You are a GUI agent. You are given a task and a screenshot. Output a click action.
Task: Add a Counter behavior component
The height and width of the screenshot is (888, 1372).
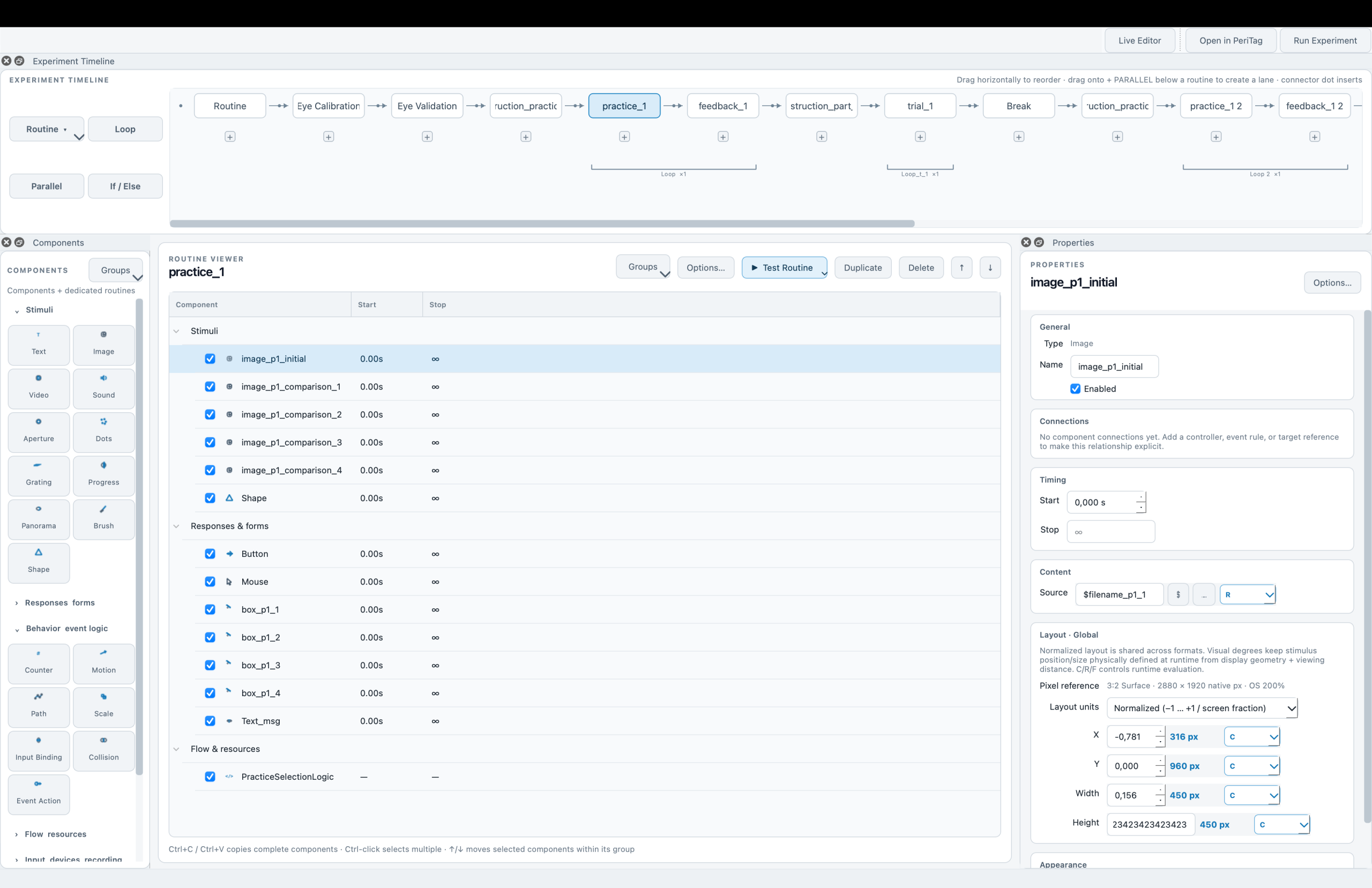pos(39,663)
